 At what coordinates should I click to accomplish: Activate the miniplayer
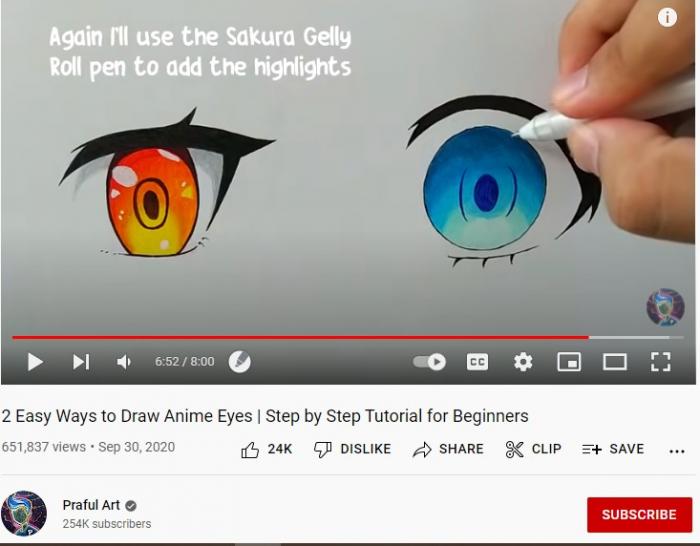point(569,362)
